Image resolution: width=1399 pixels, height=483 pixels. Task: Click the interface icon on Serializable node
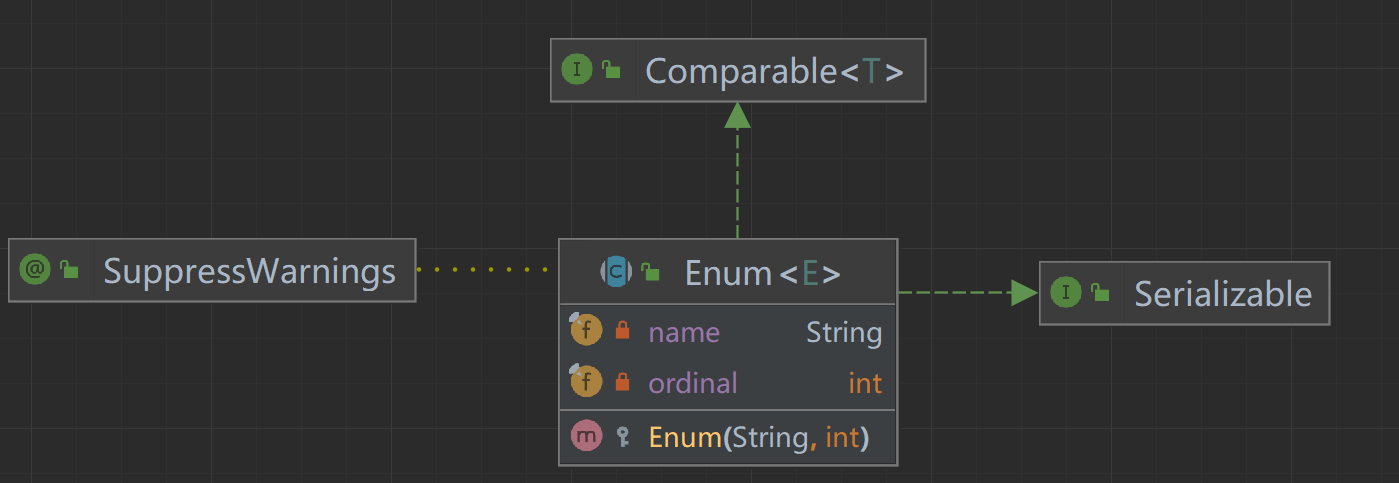point(1066,293)
